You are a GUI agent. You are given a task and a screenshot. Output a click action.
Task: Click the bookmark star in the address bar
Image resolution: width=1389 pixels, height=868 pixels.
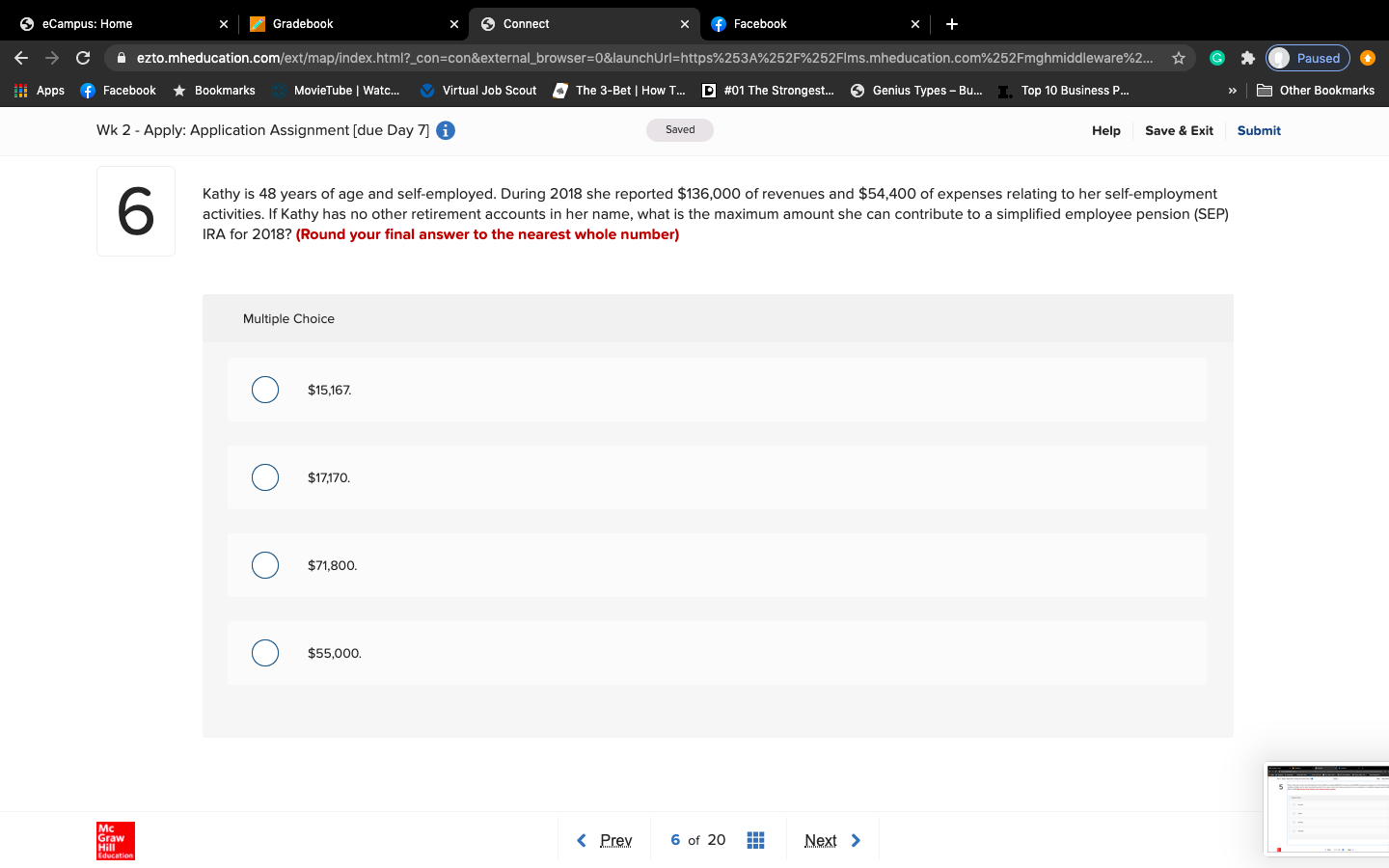point(1178,58)
